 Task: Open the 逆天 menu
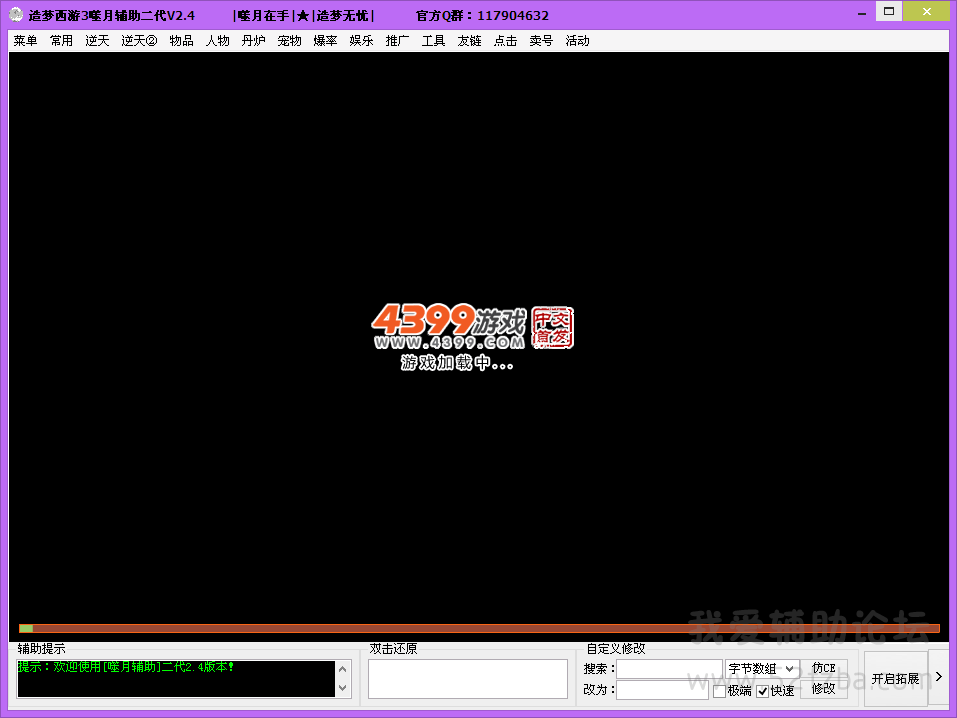tap(97, 41)
